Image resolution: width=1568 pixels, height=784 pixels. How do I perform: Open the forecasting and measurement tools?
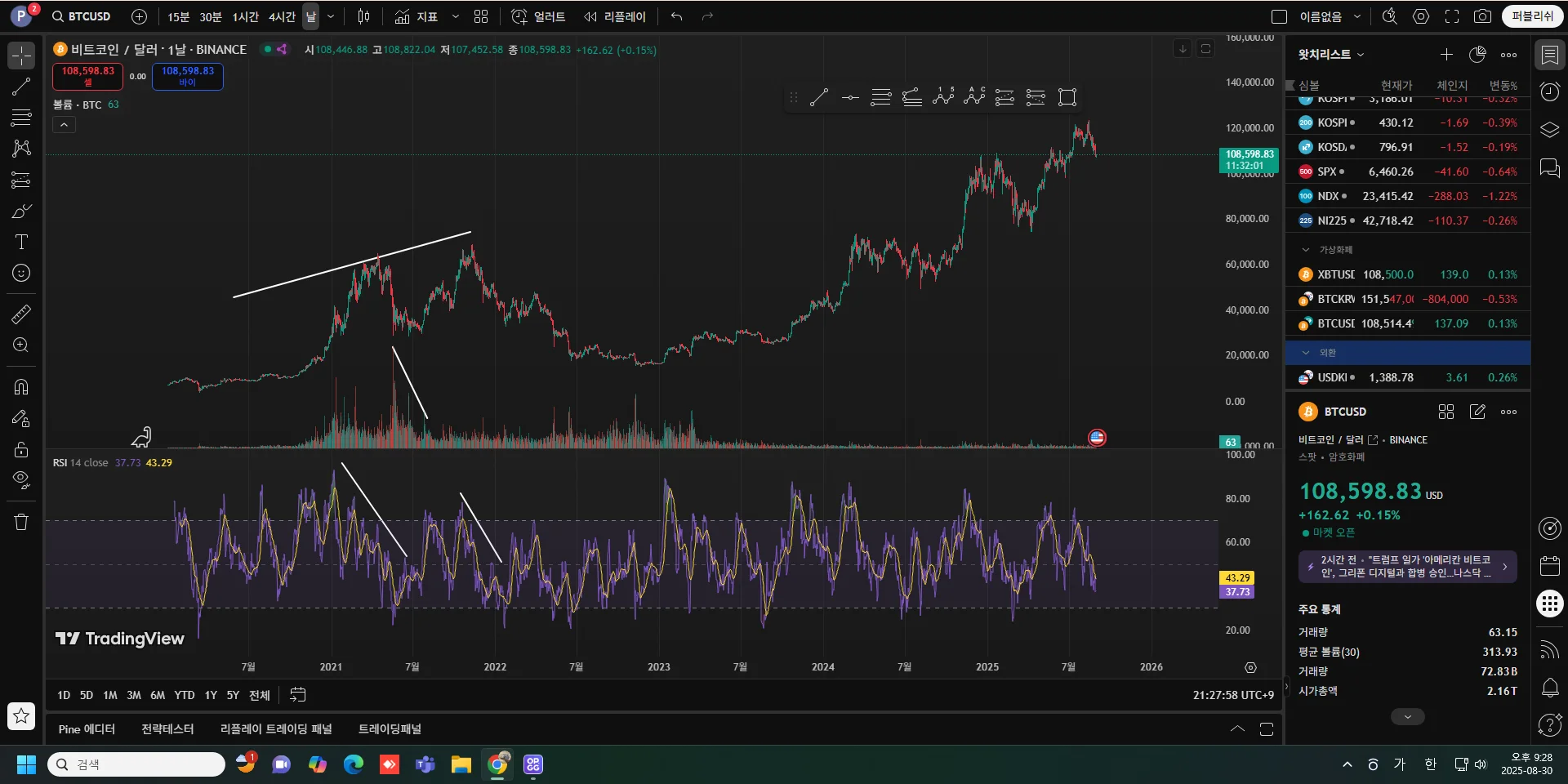[21, 180]
